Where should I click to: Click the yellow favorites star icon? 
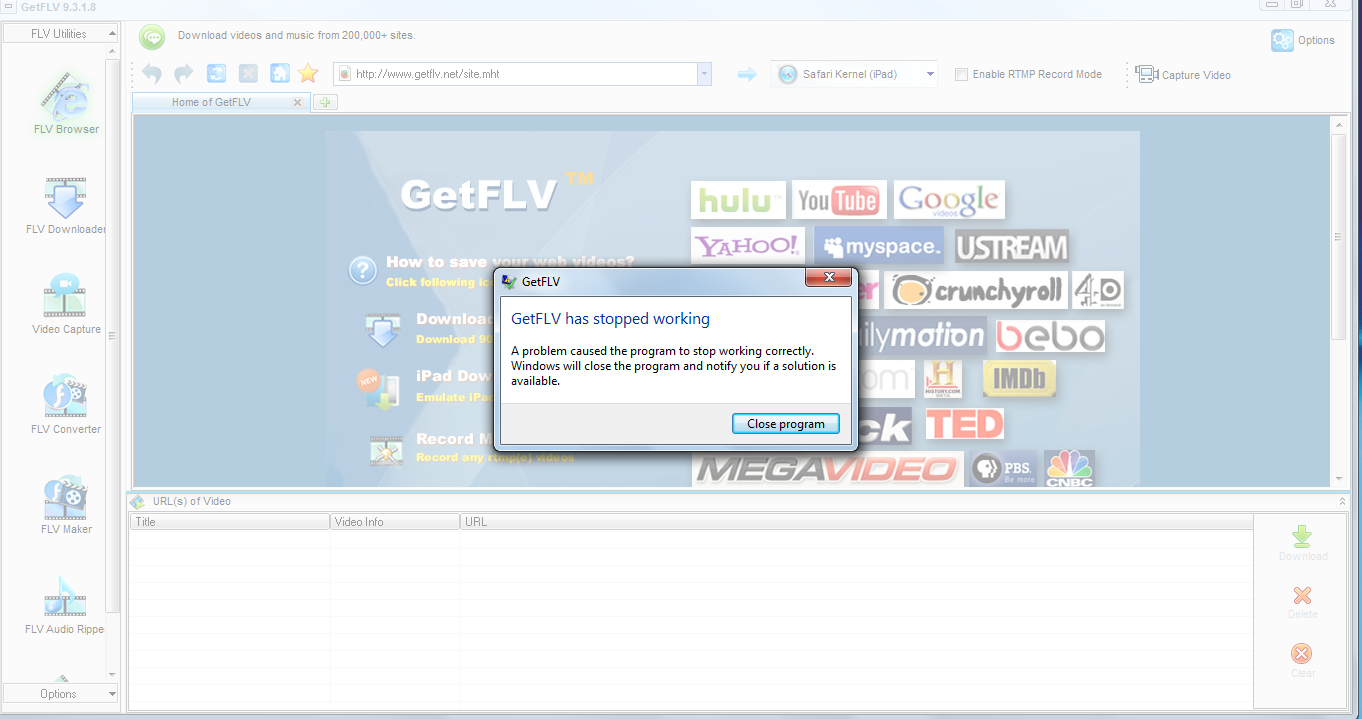point(308,73)
